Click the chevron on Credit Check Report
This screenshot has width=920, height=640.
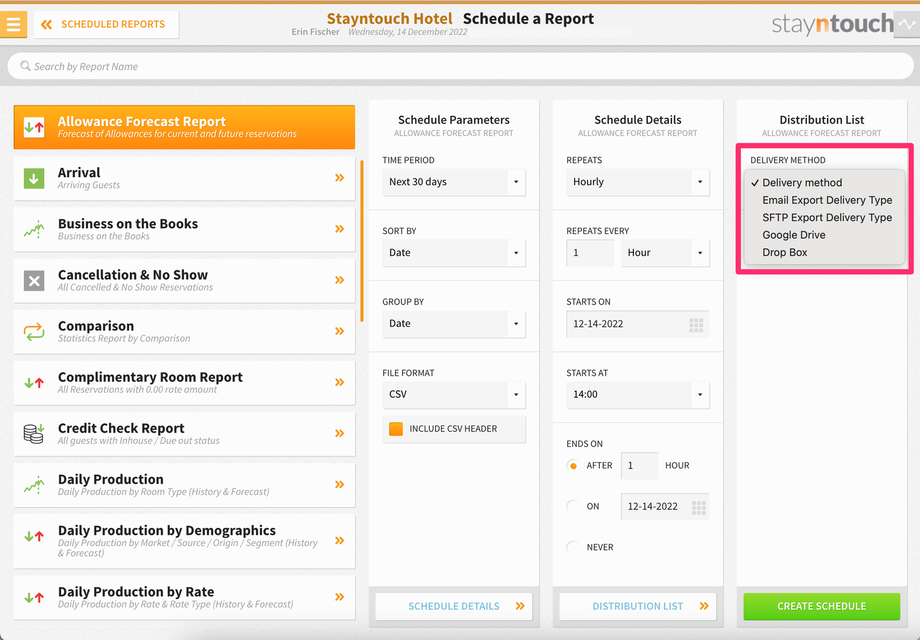pyautogui.click(x=339, y=434)
